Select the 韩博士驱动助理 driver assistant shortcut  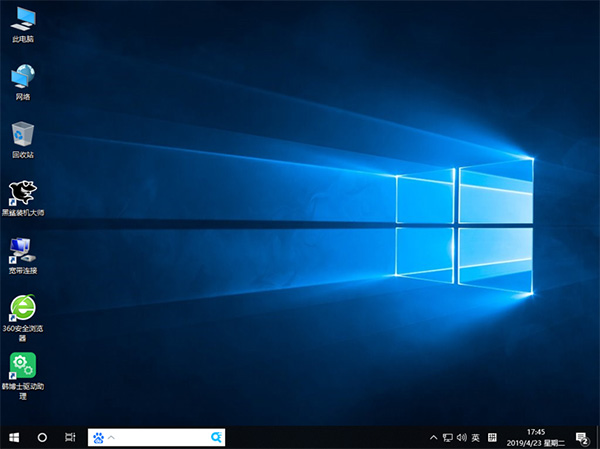(21, 367)
